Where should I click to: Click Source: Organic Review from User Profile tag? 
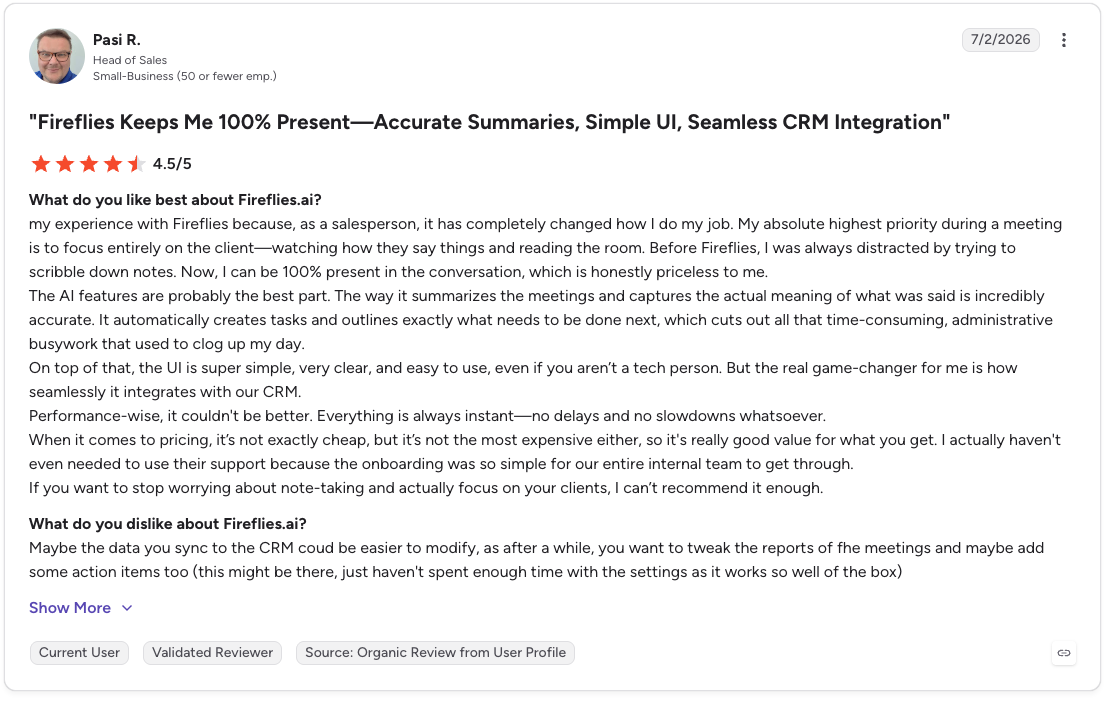pos(435,653)
